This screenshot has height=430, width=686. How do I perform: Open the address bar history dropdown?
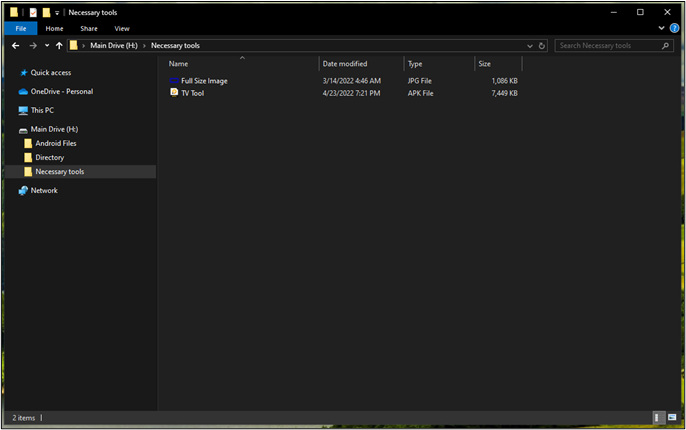tap(530, 46)
